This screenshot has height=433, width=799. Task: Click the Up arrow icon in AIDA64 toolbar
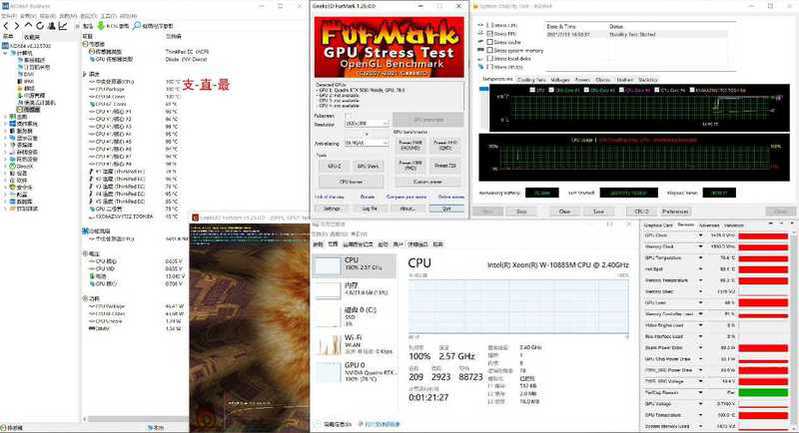(x=29, y=25)
